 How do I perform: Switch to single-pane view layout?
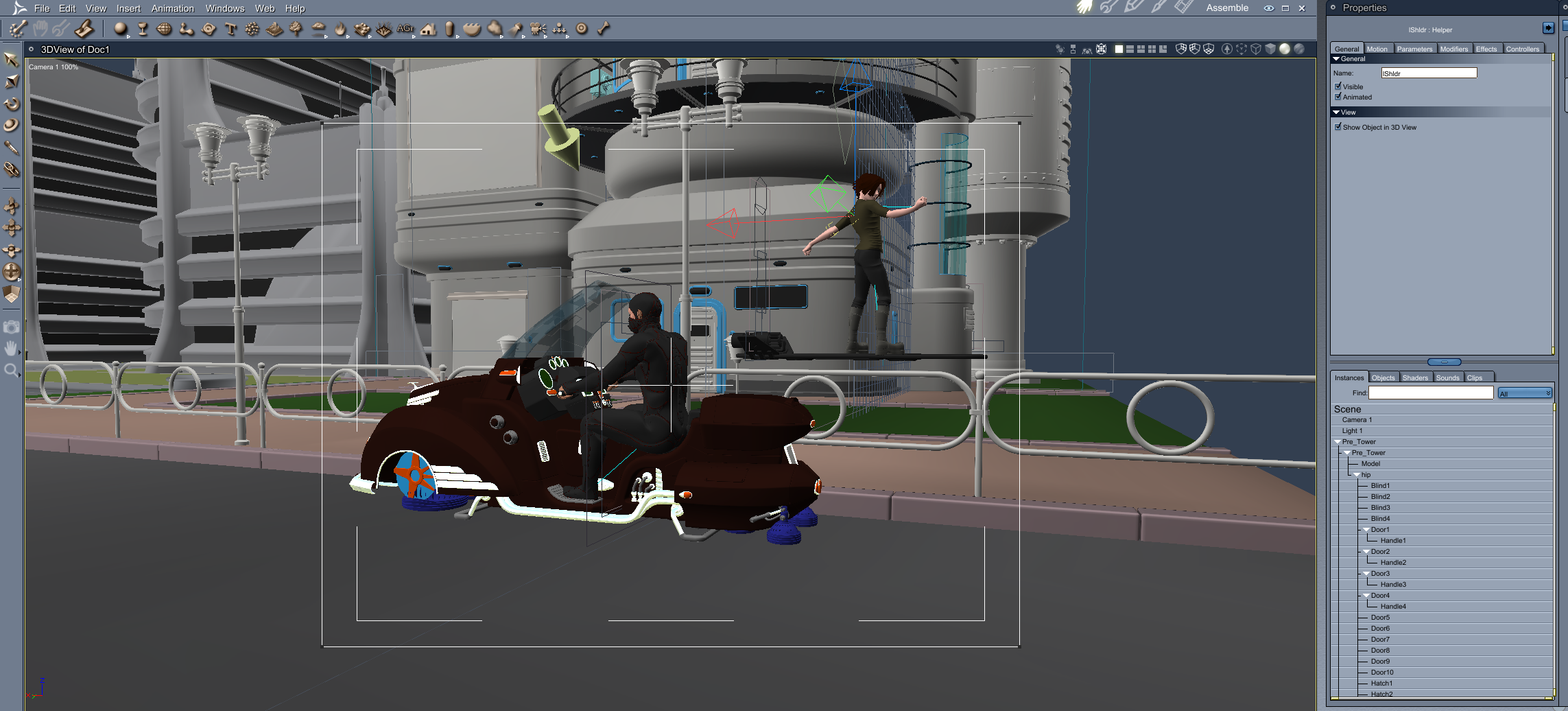coord(1119,49)
